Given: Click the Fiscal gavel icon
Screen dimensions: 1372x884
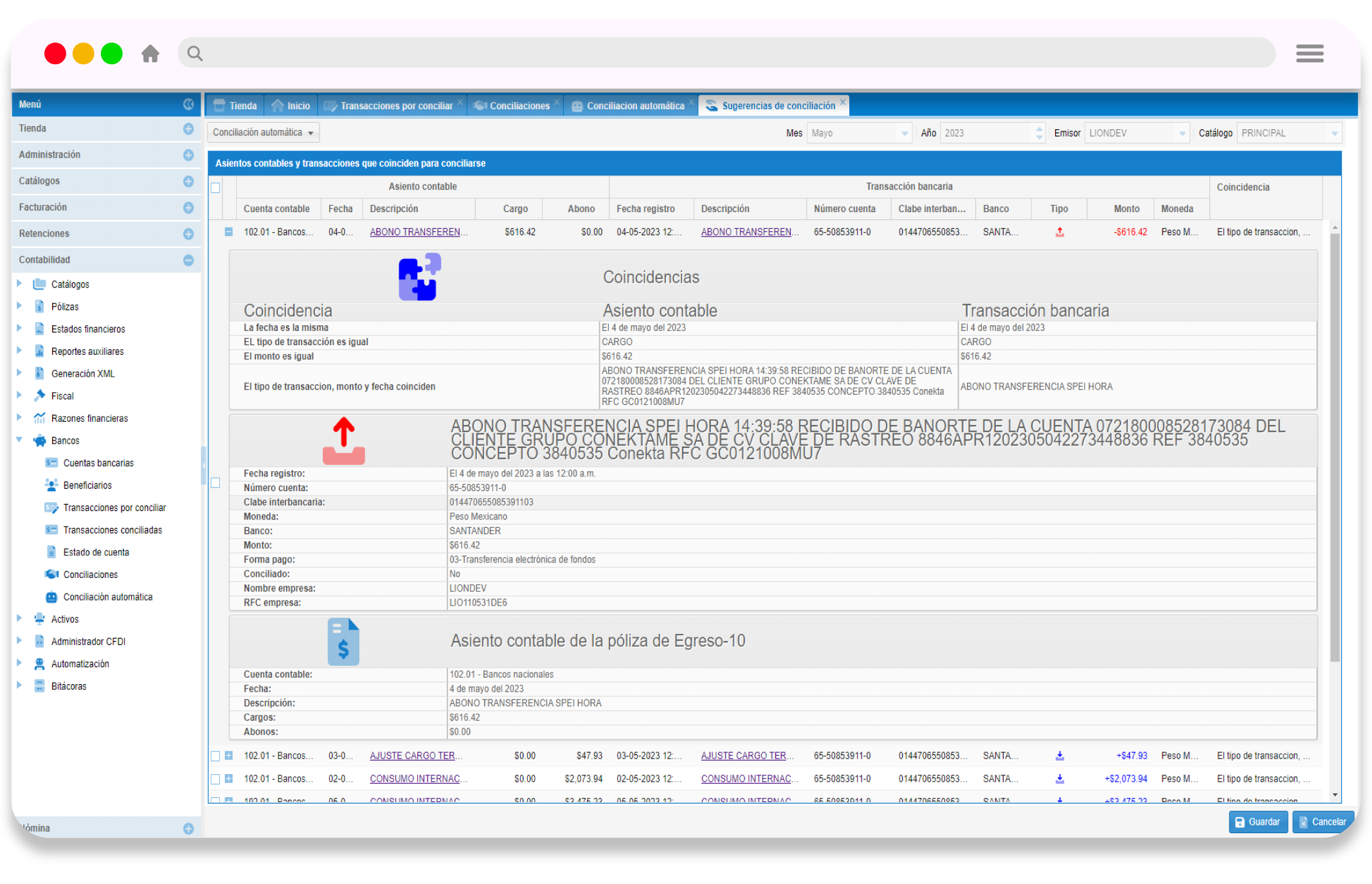Looking at the screenshot, I should pos(40,395).
